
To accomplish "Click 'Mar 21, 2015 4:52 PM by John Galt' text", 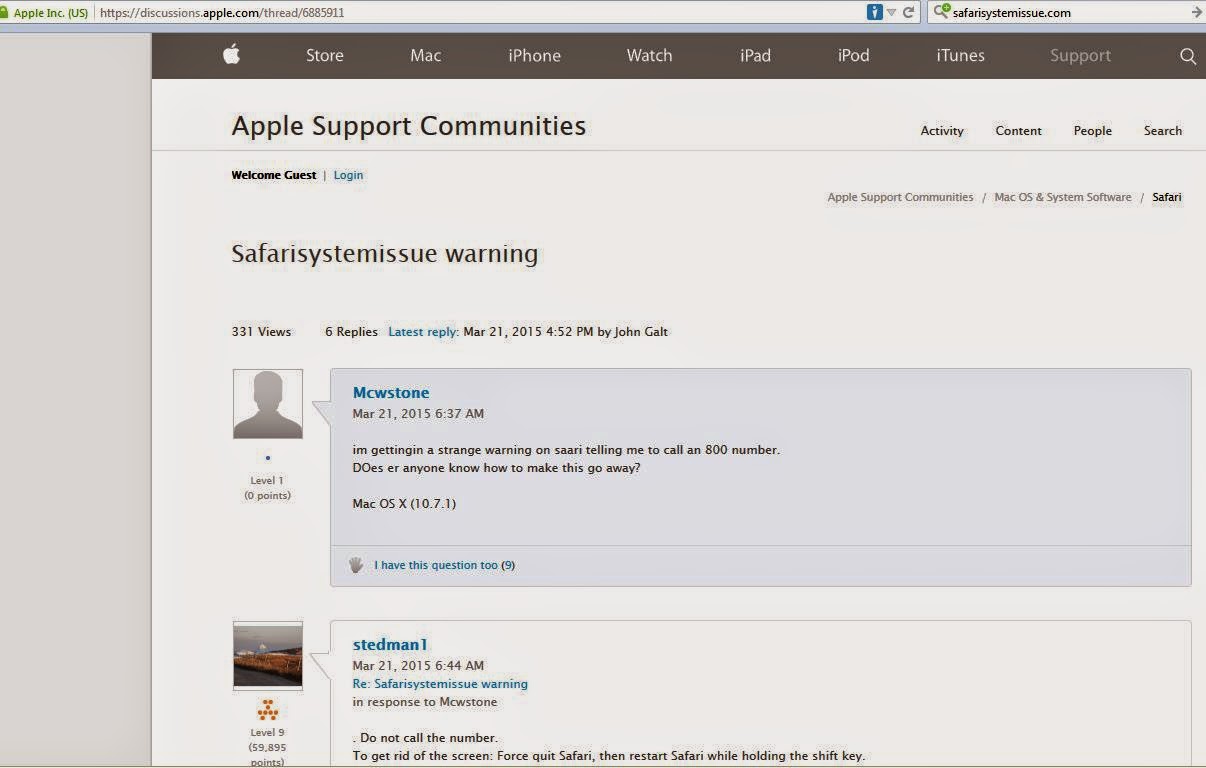I will (x=565, y=332).
